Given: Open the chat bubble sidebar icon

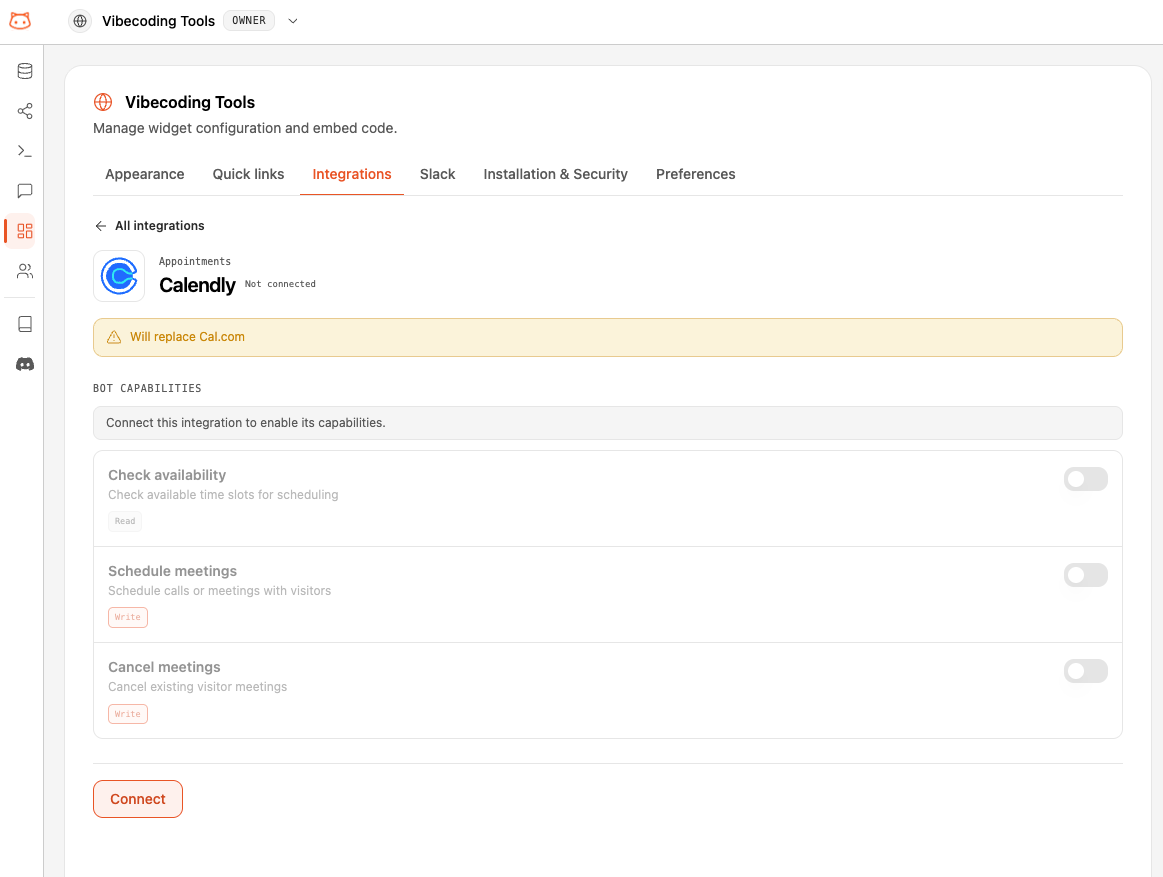Looking at the screenshot, I should point(24,191).
